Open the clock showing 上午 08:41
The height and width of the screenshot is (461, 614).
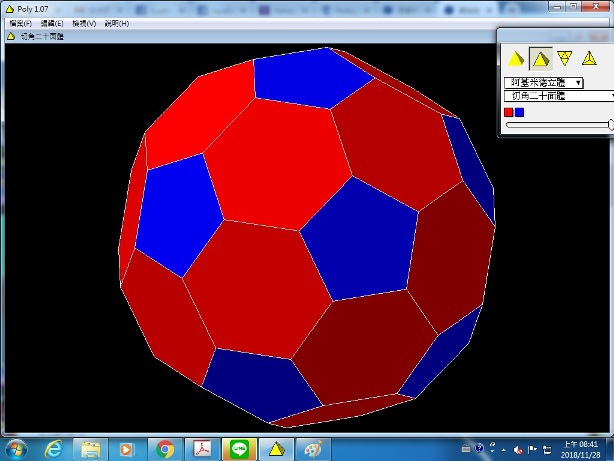581,449
